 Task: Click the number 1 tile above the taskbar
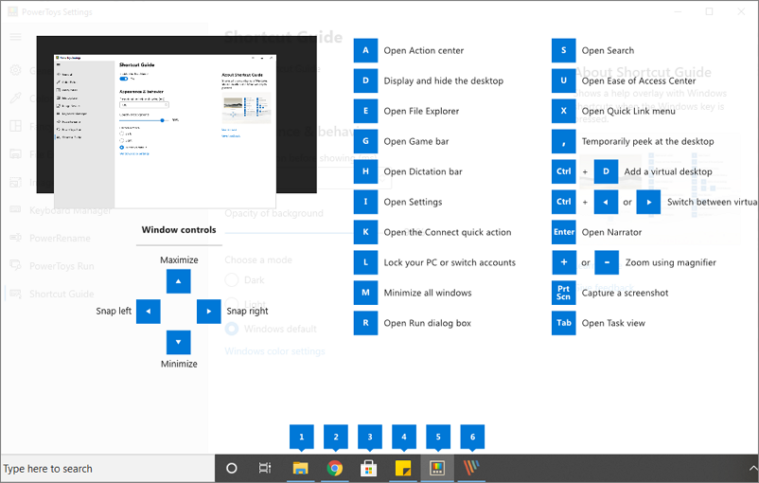tap(302, 437)
